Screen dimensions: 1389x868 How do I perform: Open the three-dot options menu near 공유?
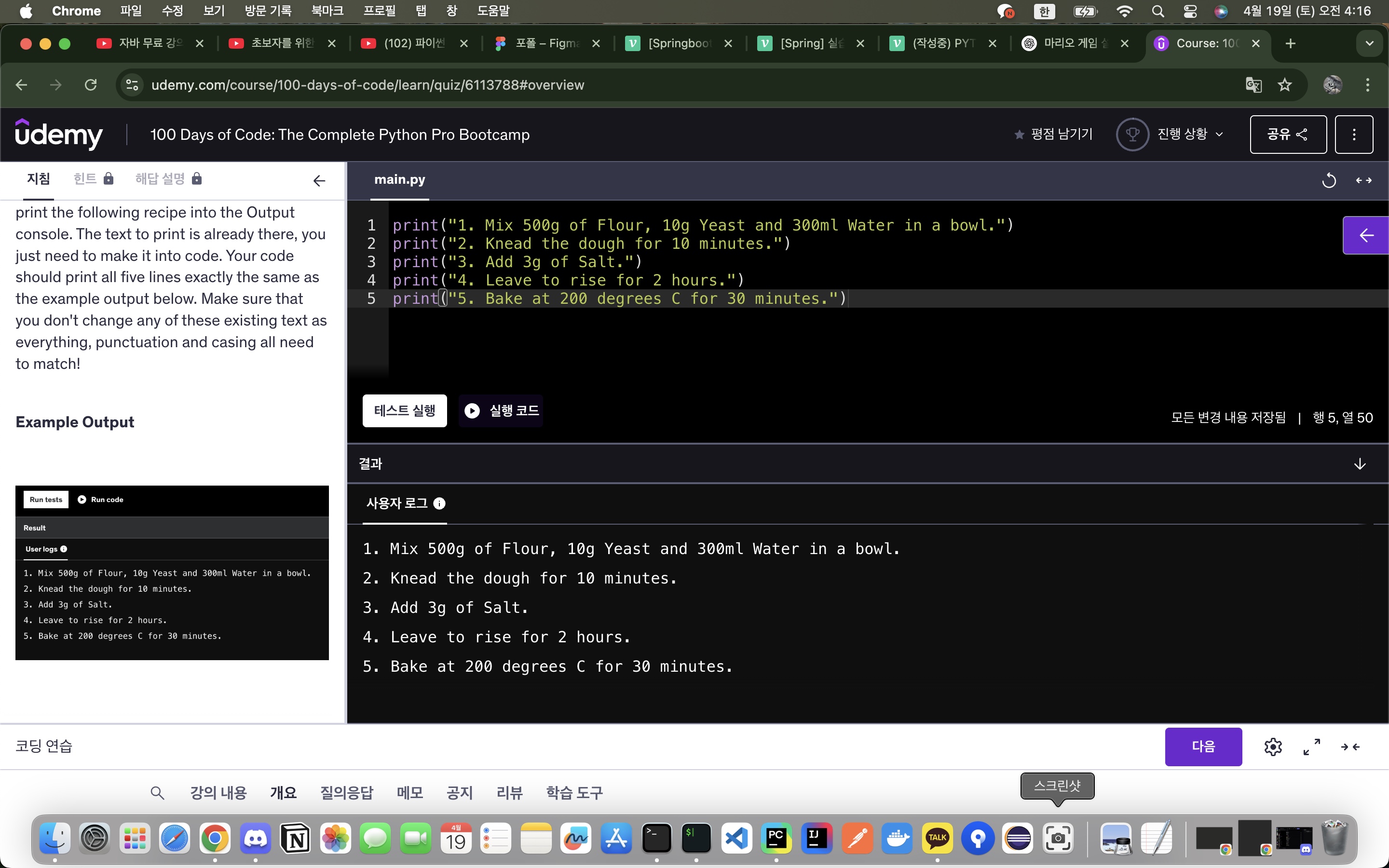tap(1354, 135)
